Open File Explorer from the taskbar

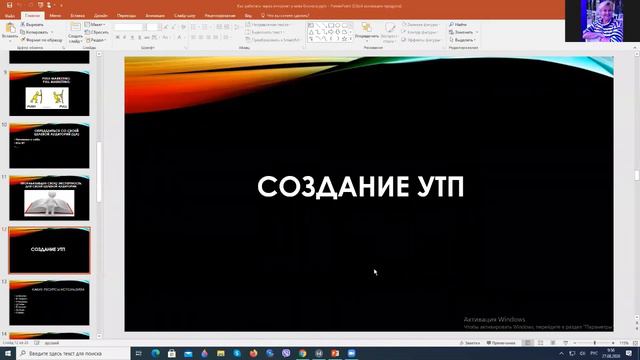tap(221, 353)
